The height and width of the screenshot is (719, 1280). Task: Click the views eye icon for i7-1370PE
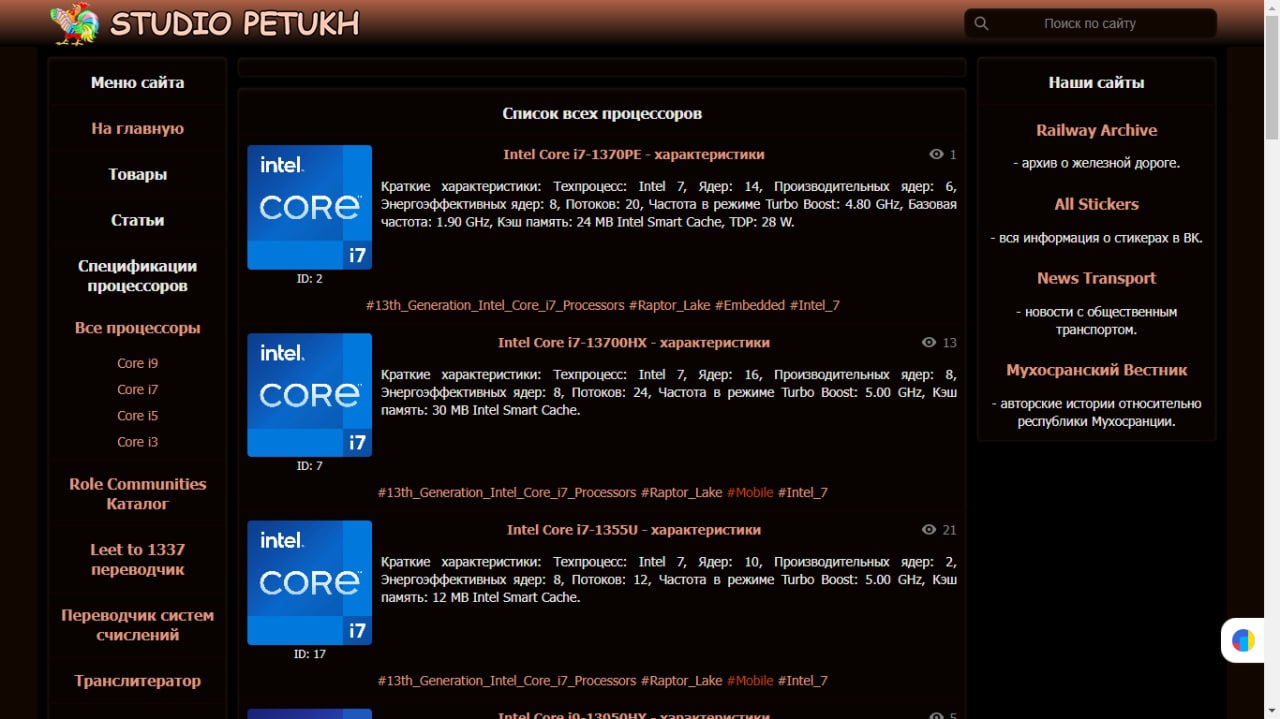coord(937,154)
